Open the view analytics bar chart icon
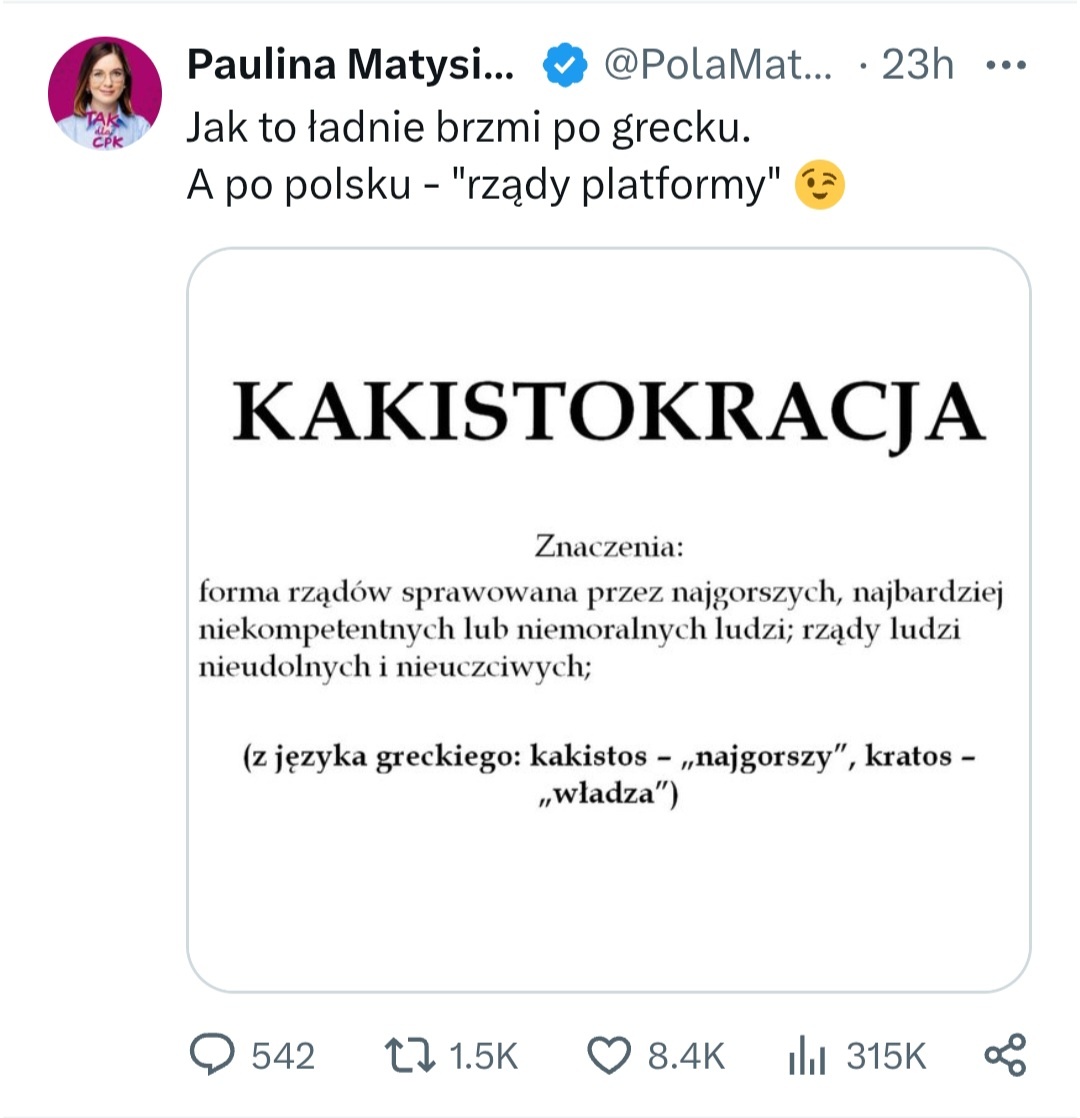The width and height of the screenshot is (1080, 1118). click(x=808, y=1056)
